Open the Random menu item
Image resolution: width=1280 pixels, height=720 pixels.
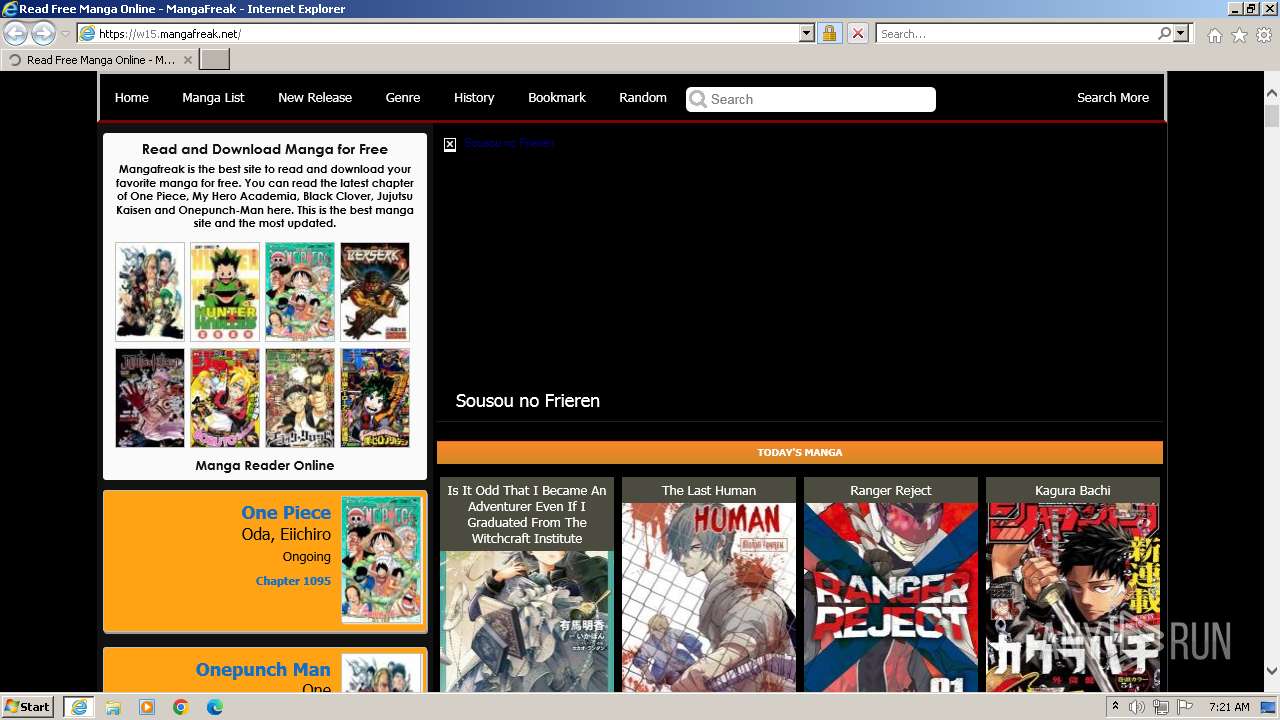[x=643, y=98]
